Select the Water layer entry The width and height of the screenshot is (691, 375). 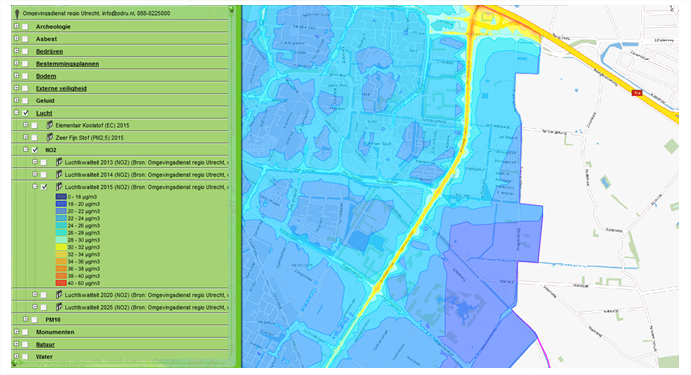tap(44, 356)
